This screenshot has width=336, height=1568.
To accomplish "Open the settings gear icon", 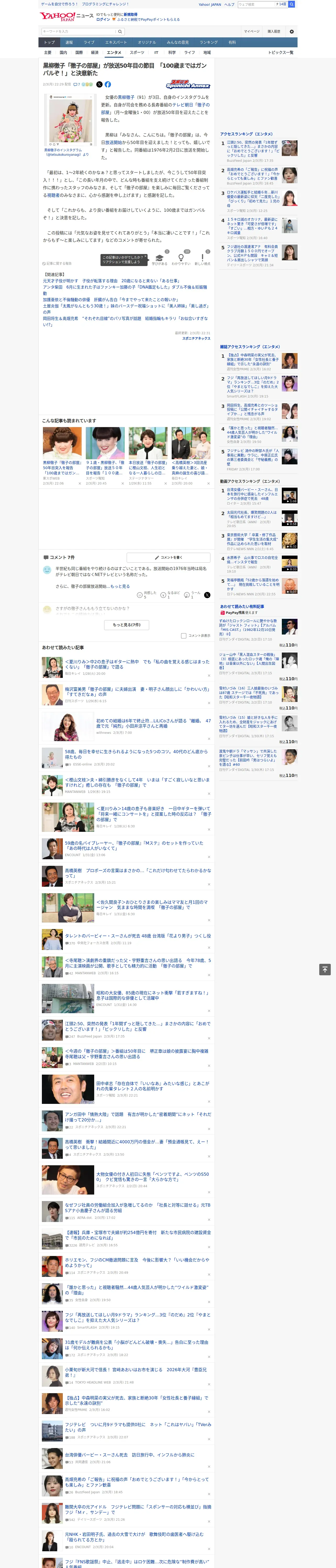I will tap(292, 31).
